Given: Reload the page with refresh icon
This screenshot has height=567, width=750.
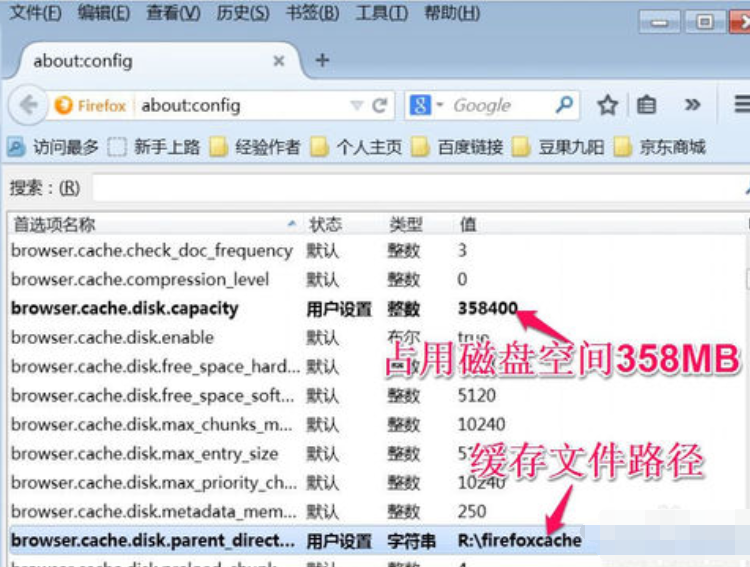Looking at the screenshot, I should click(380, 105).
